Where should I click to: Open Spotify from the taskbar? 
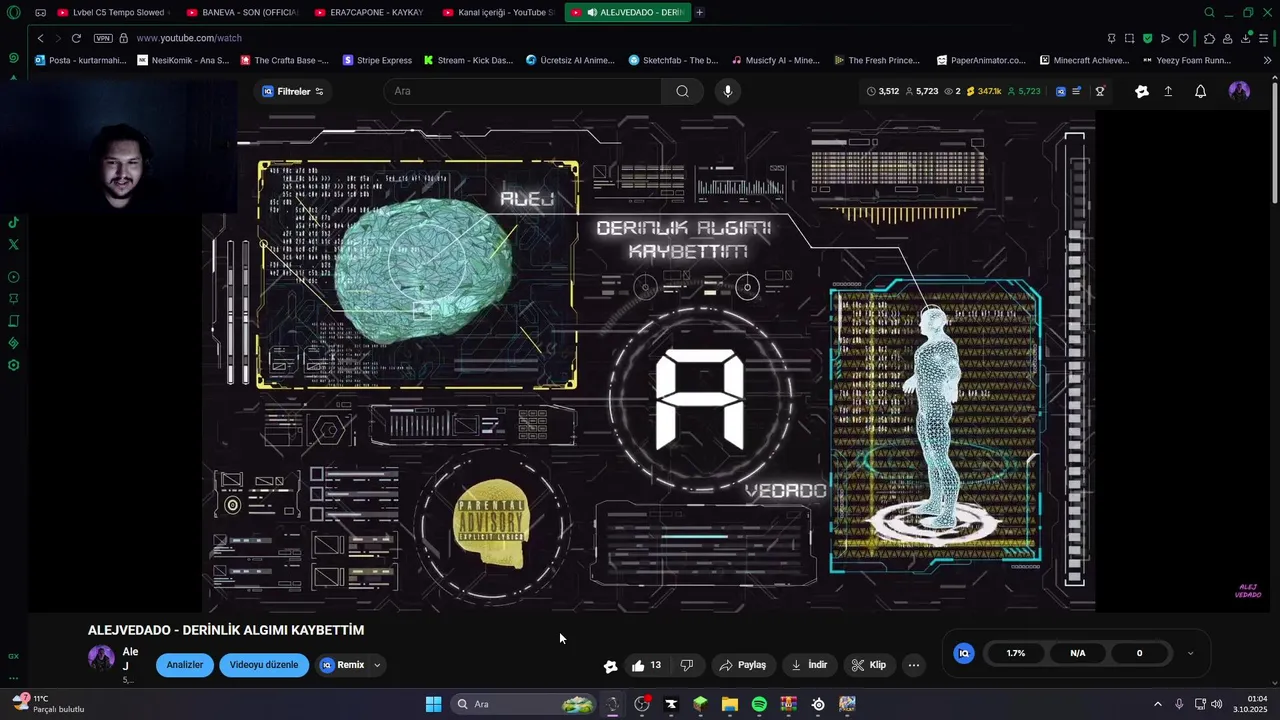coord(759,704)
